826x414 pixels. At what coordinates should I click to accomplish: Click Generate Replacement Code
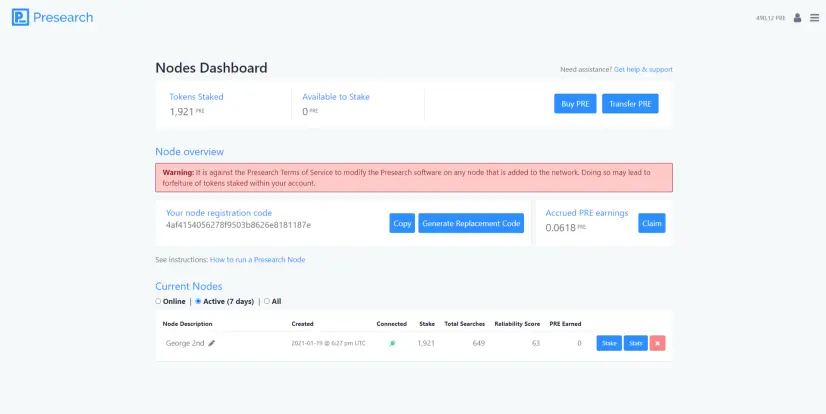click(471, 223)
